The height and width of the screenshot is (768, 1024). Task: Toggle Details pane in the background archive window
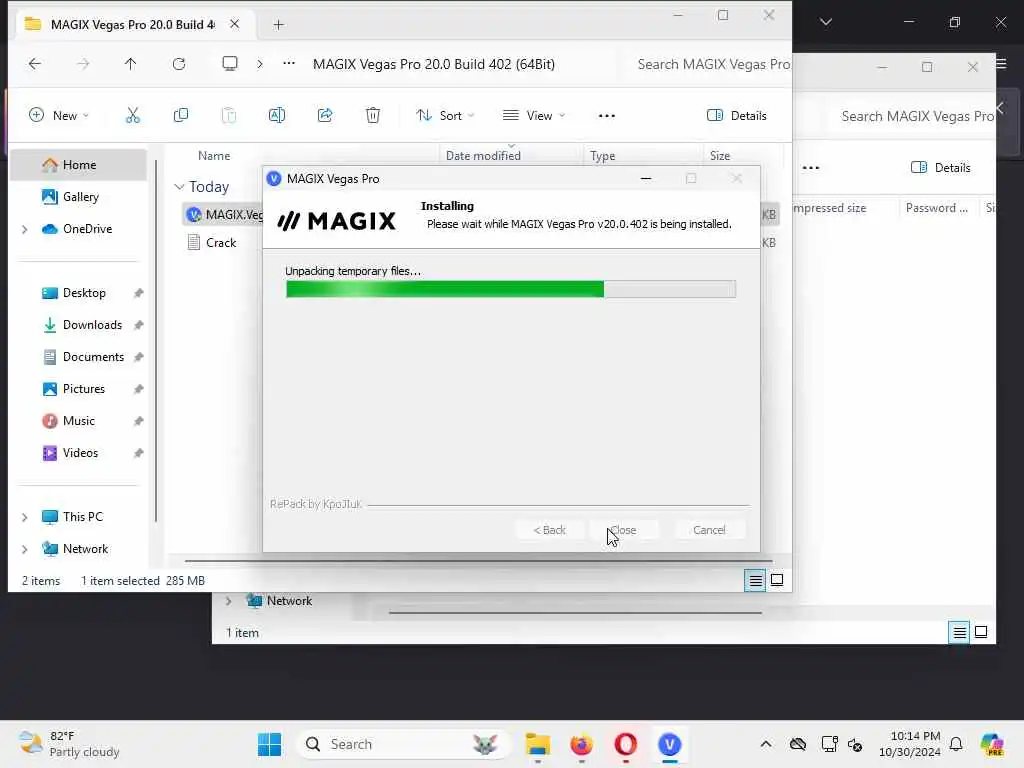[940, 168]
